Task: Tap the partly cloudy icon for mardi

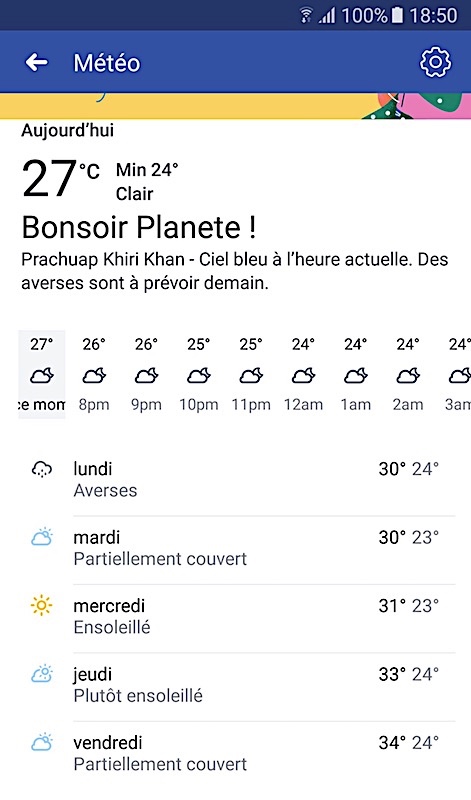Action: [x=42, y=537]
